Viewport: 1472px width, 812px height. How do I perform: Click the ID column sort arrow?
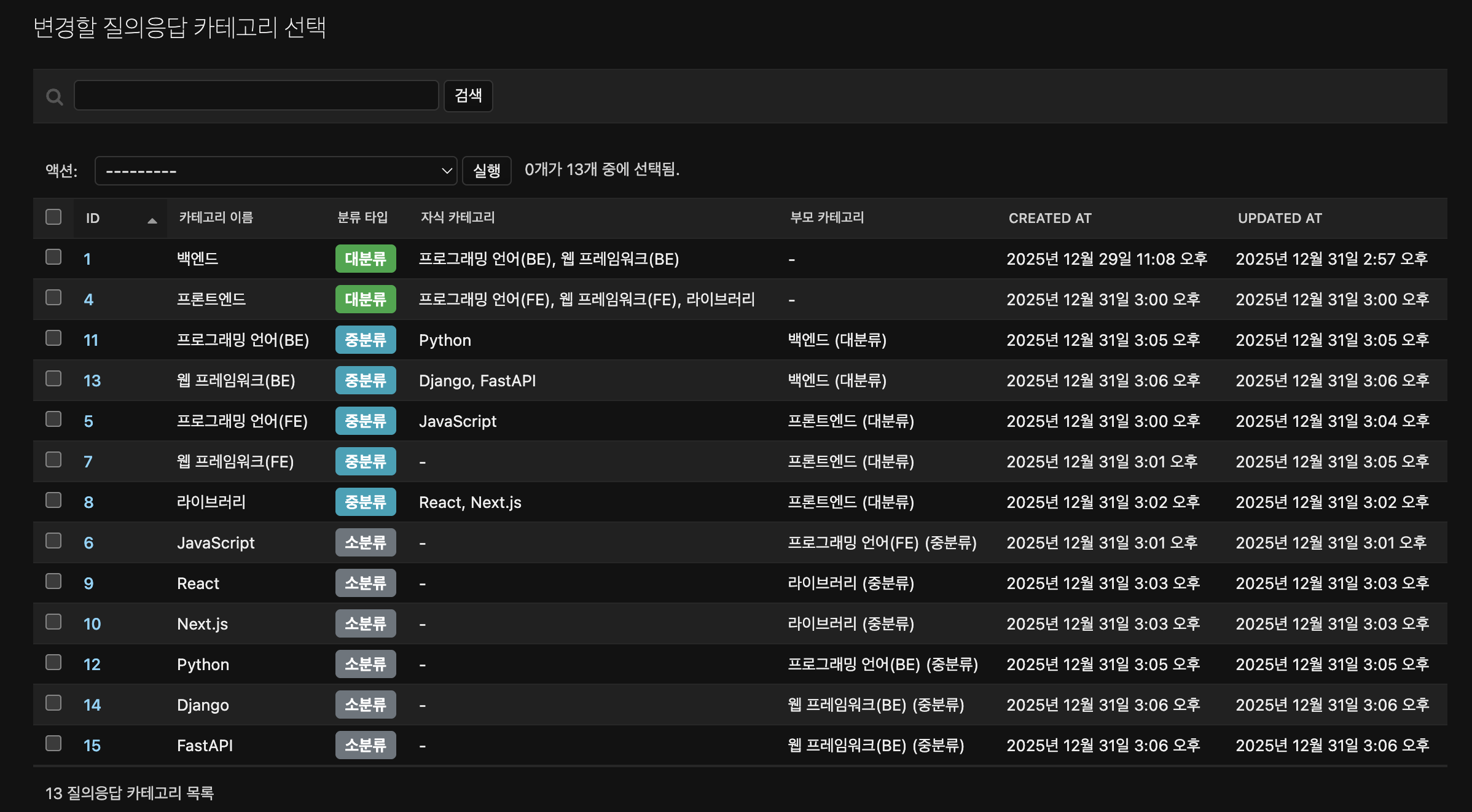[152, 220]
